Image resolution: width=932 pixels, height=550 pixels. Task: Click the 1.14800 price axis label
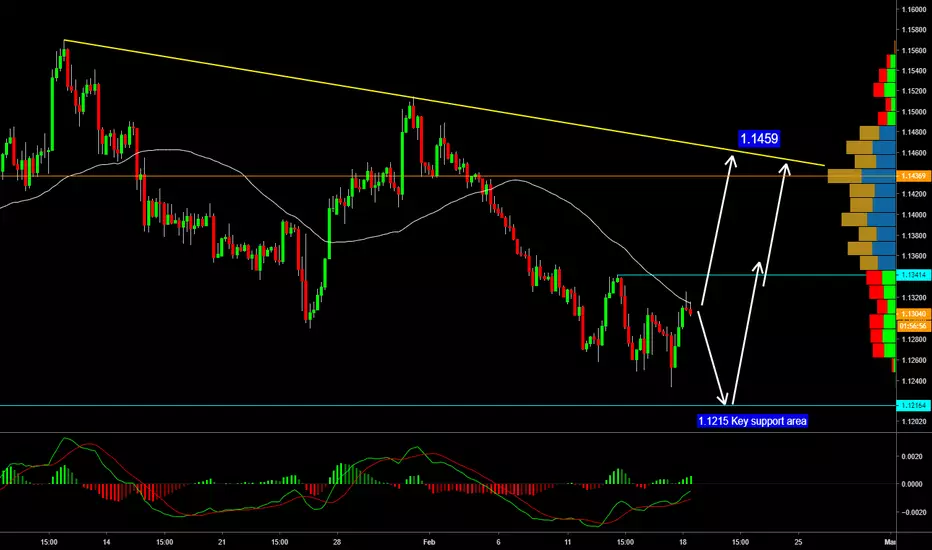914,132
